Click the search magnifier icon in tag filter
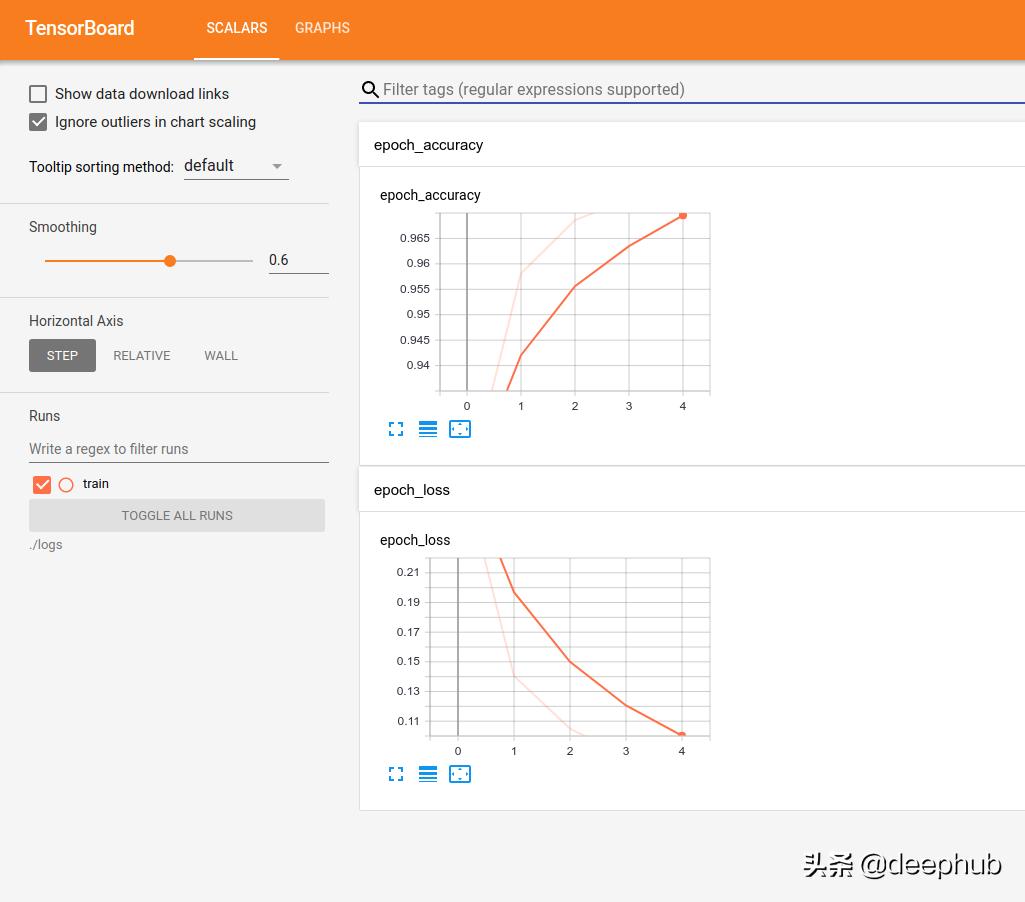The height and width of the screenshot is (902, 1025). point(370,90)
